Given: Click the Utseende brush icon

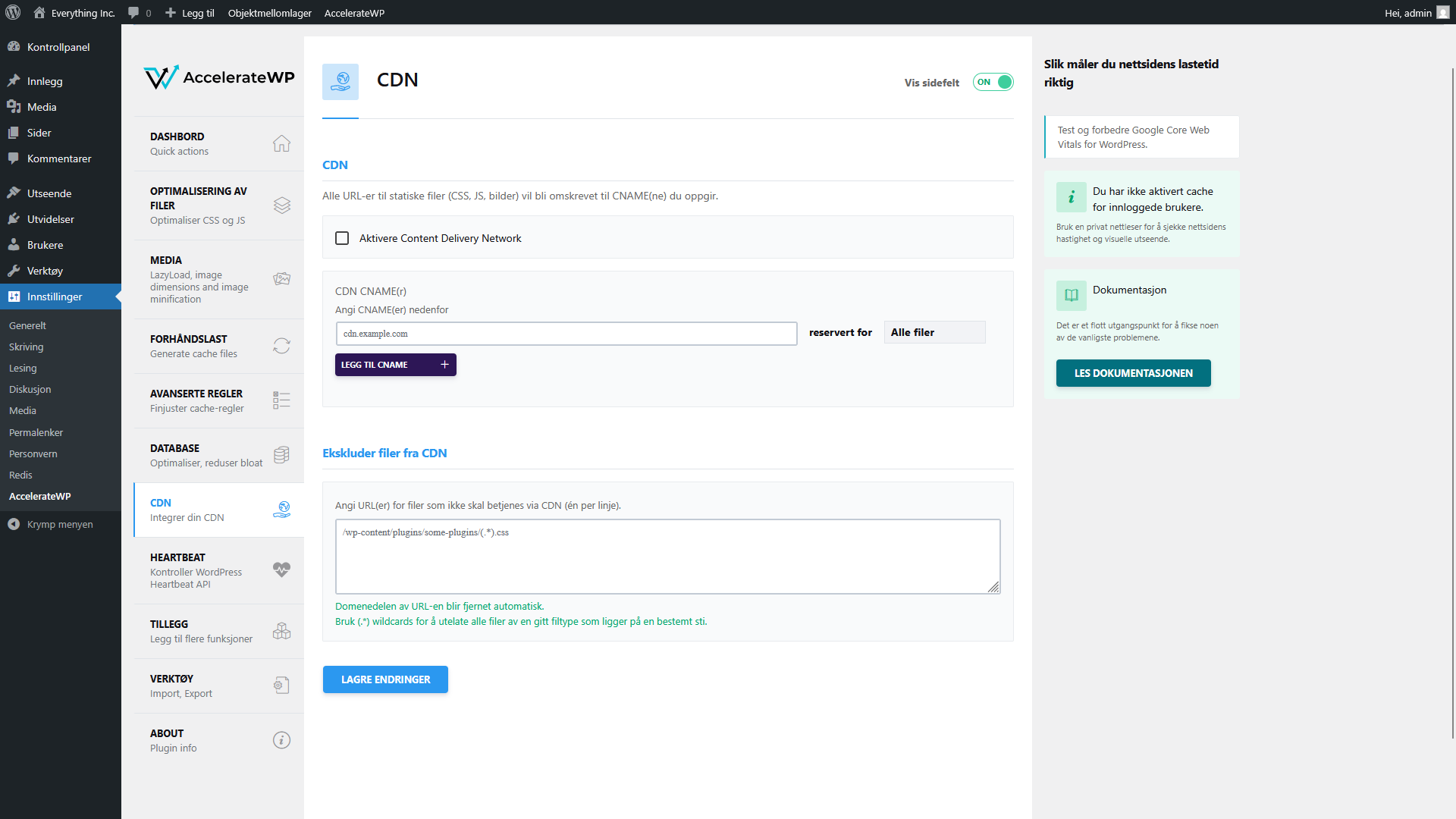Looking at the screenshot, I should pyautogui.click(x=14, y=193).
